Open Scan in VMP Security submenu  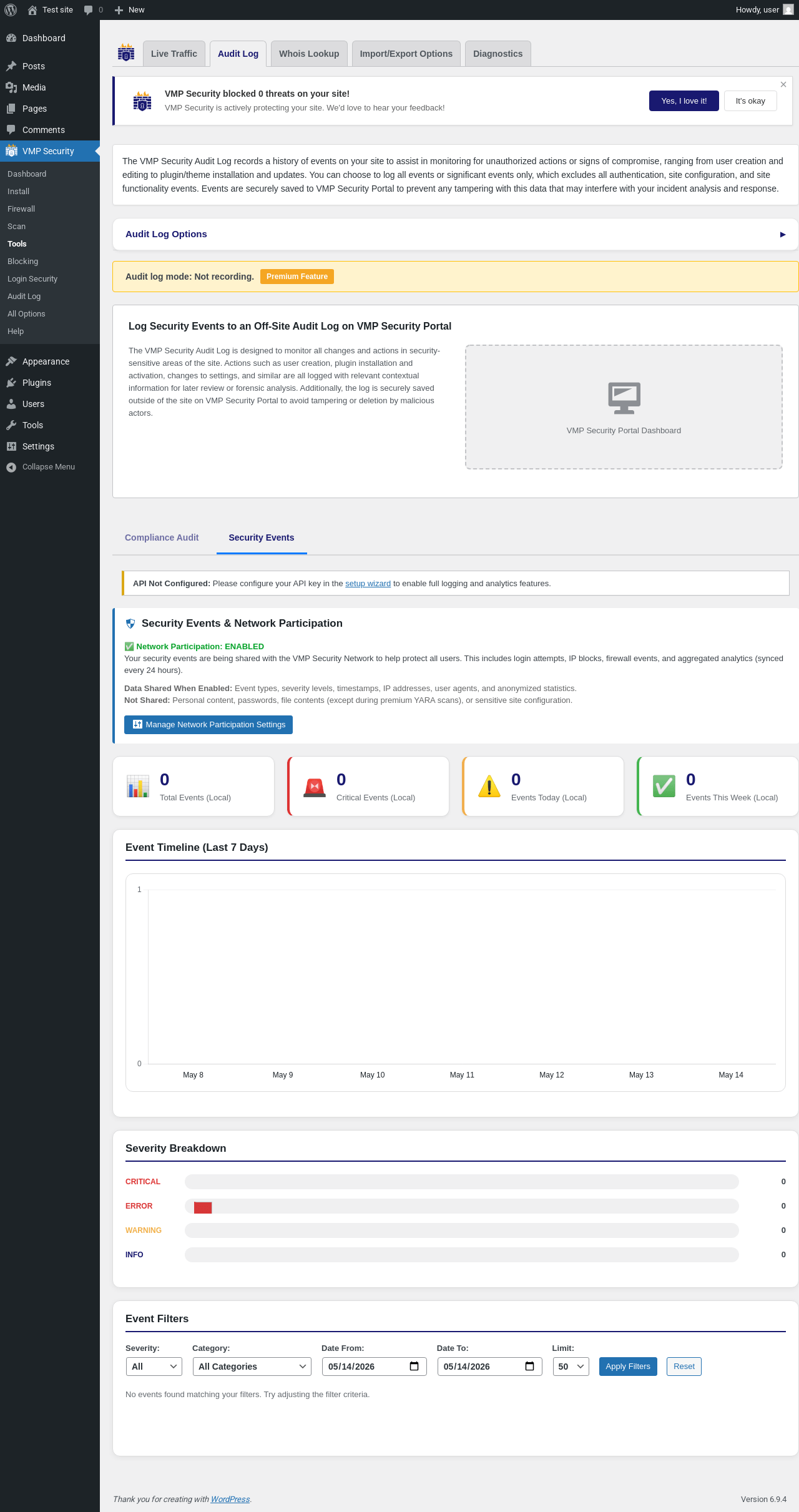(x=17, y=227)
